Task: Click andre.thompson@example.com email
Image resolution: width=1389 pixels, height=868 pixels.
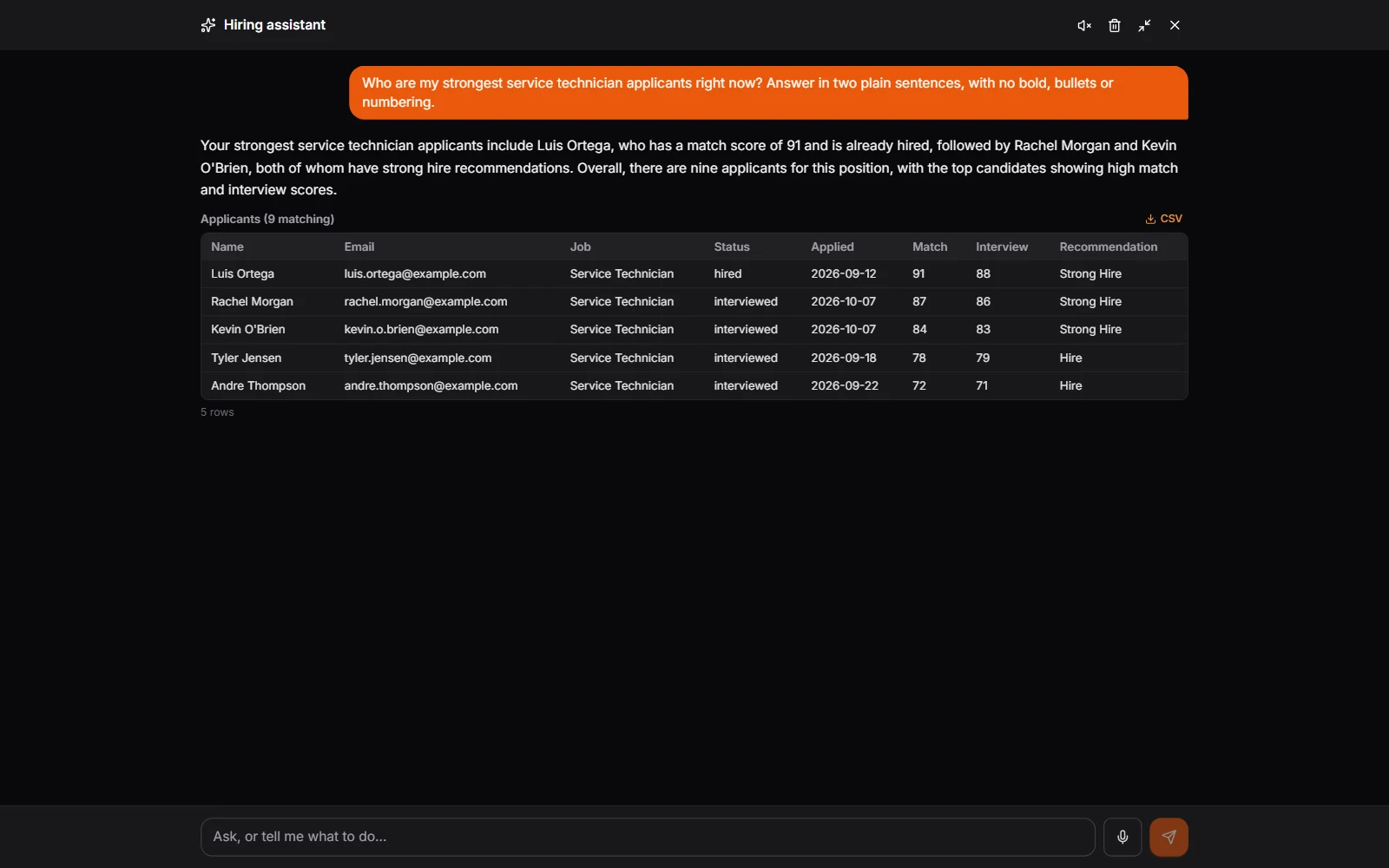Action: [x=431, y=385]
